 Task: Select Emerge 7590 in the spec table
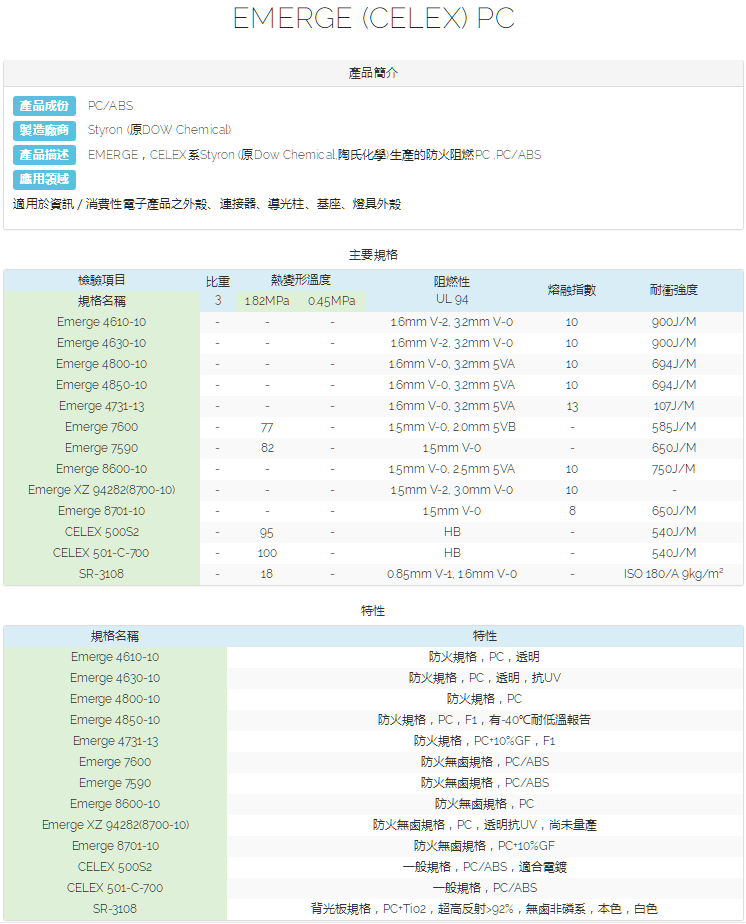click(101, 448)
